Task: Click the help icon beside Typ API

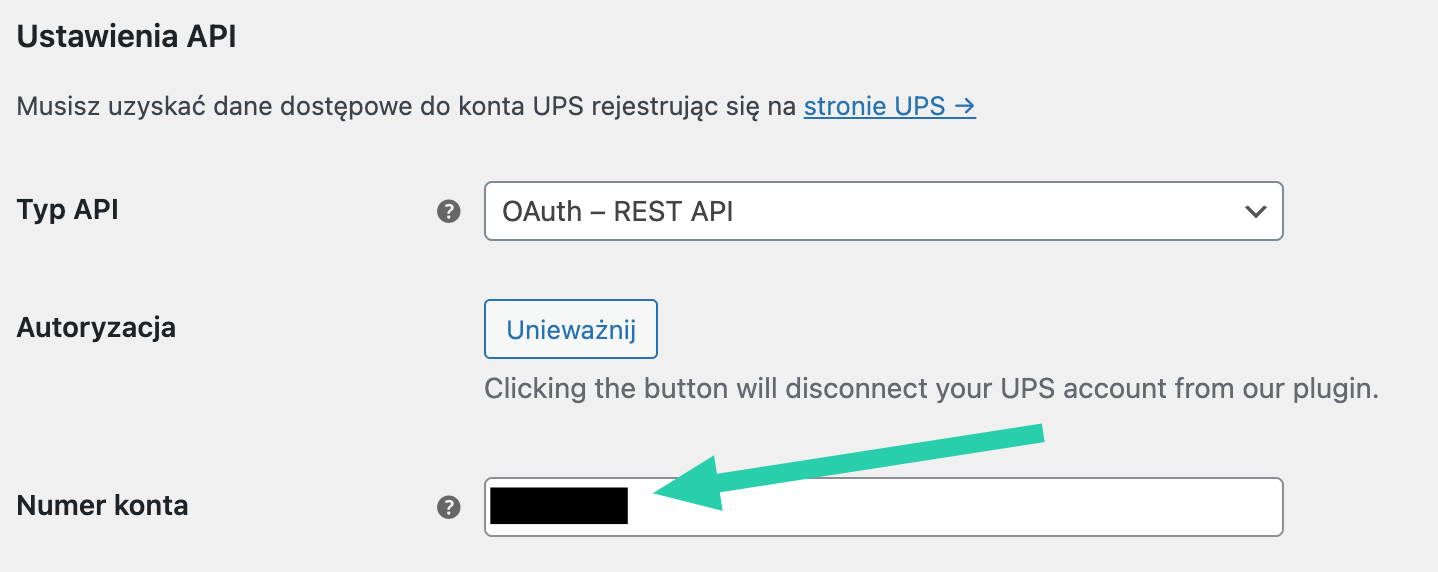Action: [x=449, y=211]
